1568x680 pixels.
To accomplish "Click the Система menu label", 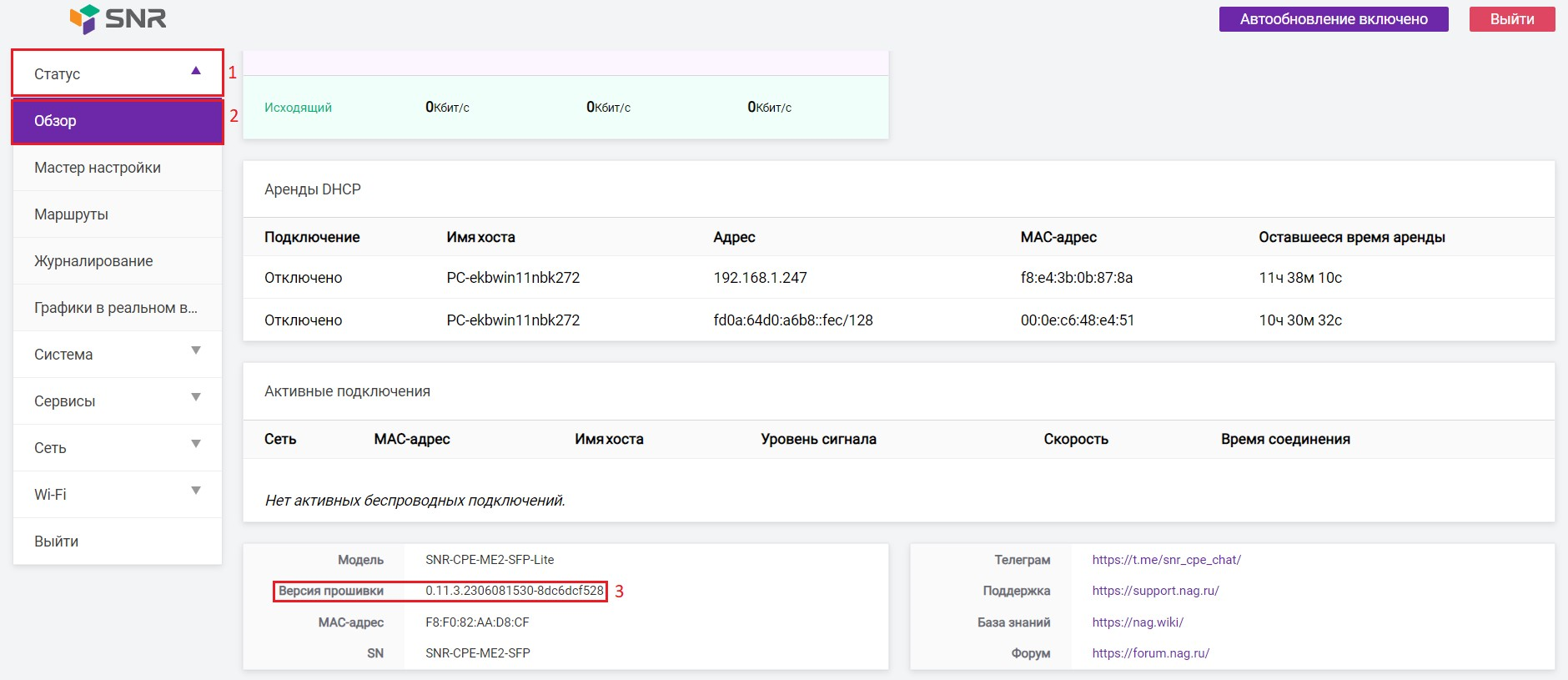I will pos(63,355).
